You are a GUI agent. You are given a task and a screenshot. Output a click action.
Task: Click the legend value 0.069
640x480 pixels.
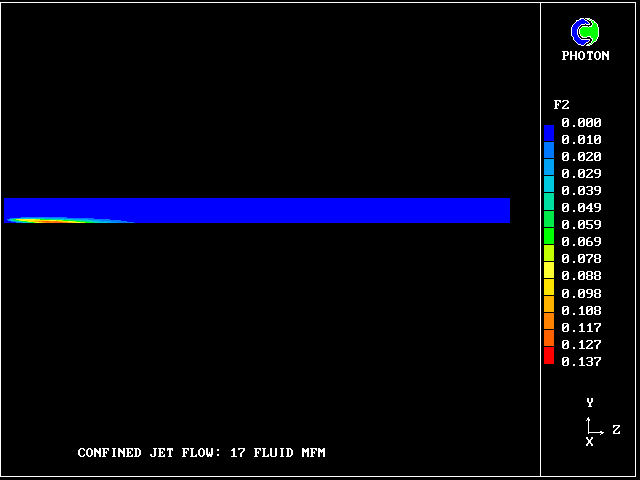tap(581, 243)
